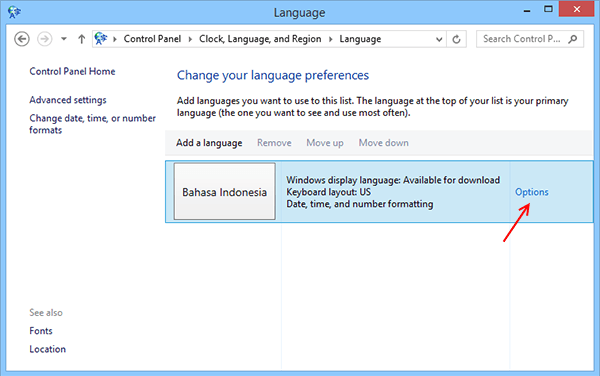Open Control Panel Home
Screen dimensions: 600x376
[x=72, y=72]
